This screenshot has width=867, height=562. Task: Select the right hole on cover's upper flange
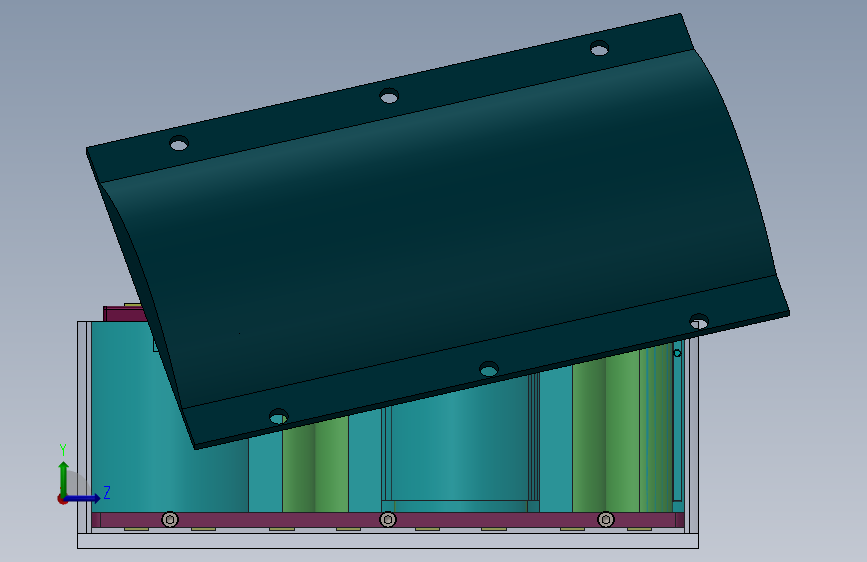tap(599, 49)
